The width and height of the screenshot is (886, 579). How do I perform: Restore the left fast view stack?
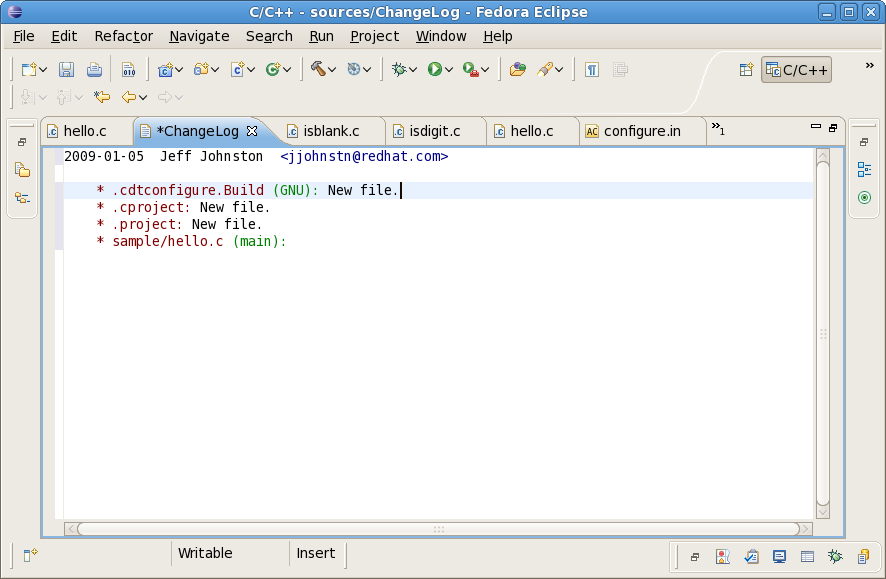click(22, 142)
